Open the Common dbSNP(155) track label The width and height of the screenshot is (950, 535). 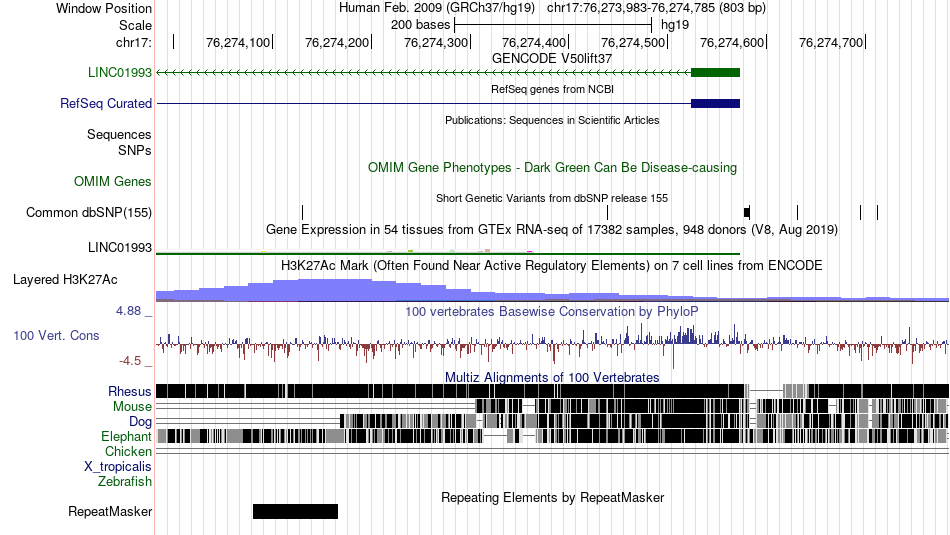88,213
